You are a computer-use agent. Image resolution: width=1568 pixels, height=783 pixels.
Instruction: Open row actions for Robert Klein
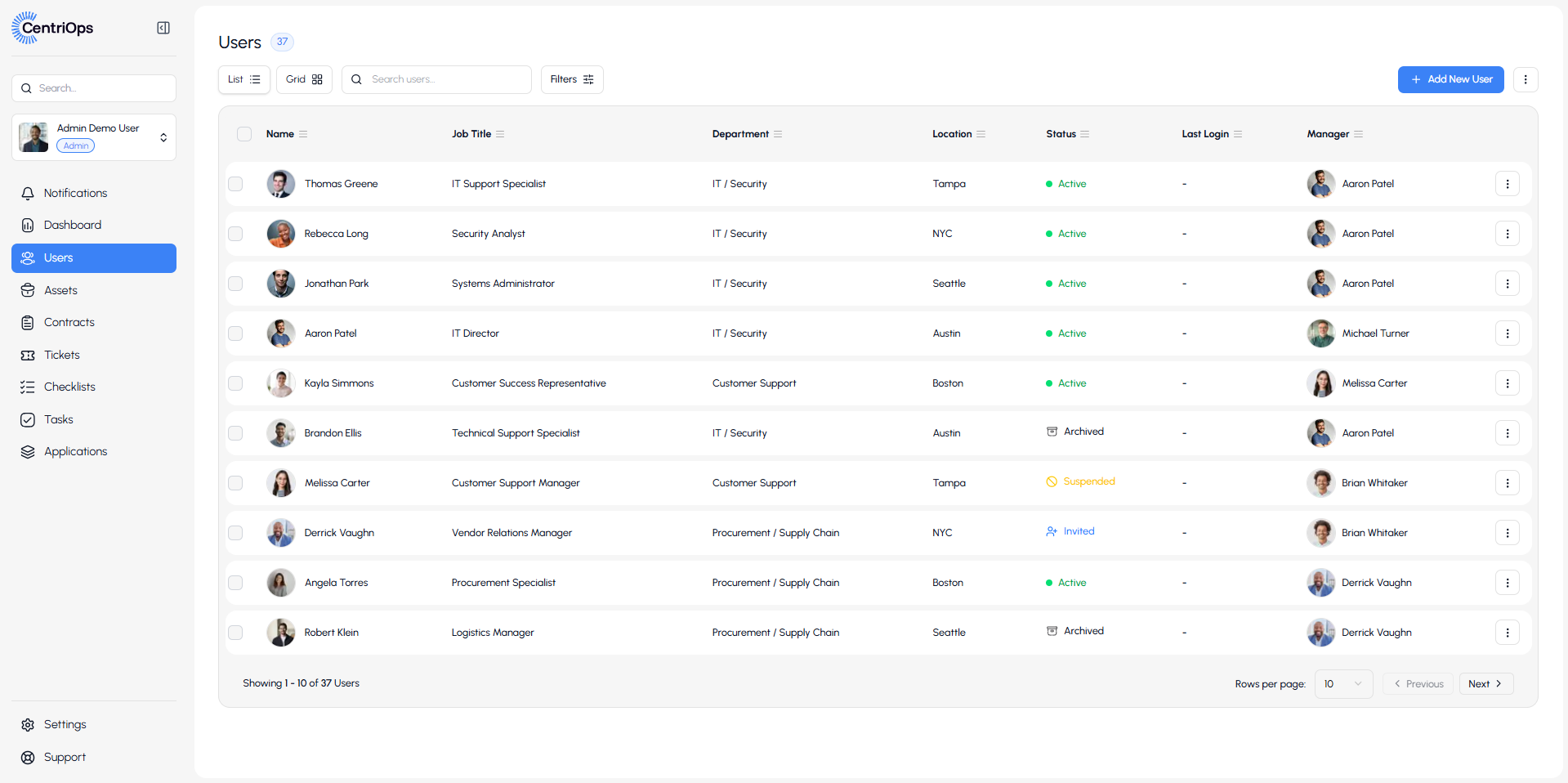tap(1508, 633)
